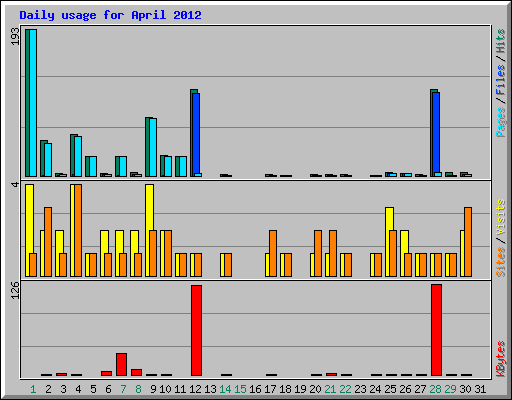
Task: Click day label "20" on the x-axis
Action: (x=315, y=389)
